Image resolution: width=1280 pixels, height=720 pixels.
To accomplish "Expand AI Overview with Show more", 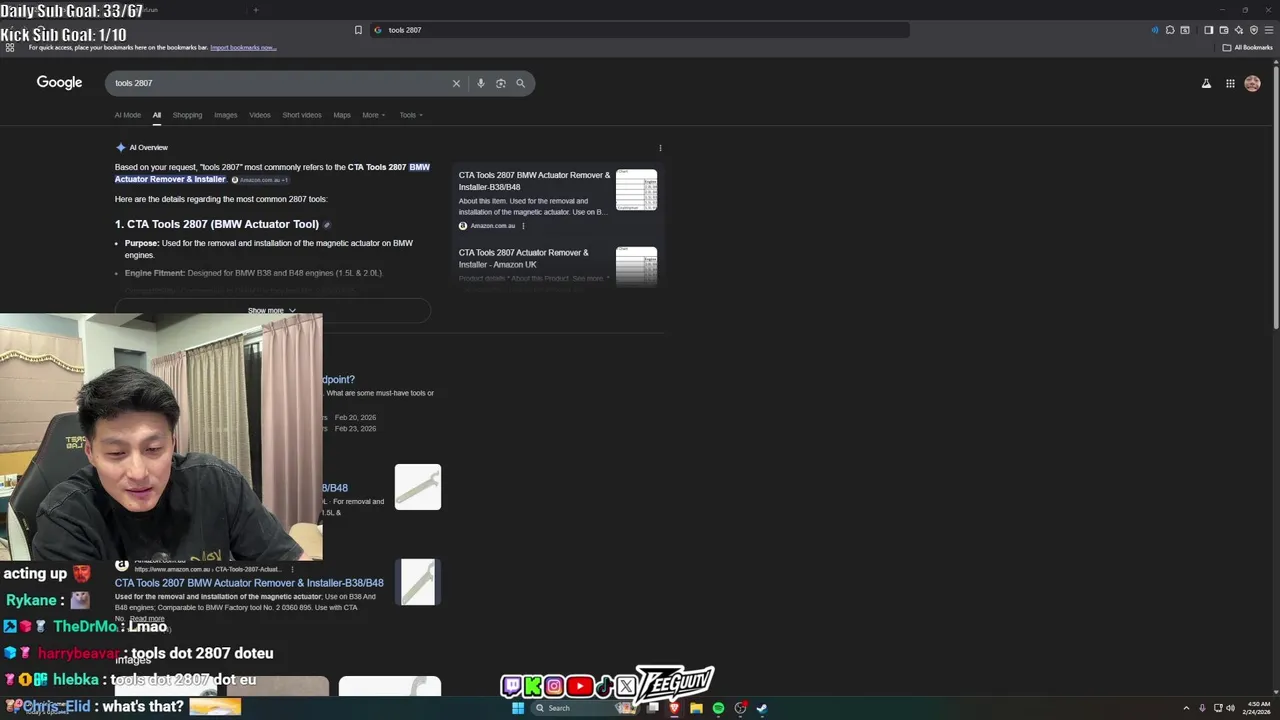I will [x=272, y=310].
